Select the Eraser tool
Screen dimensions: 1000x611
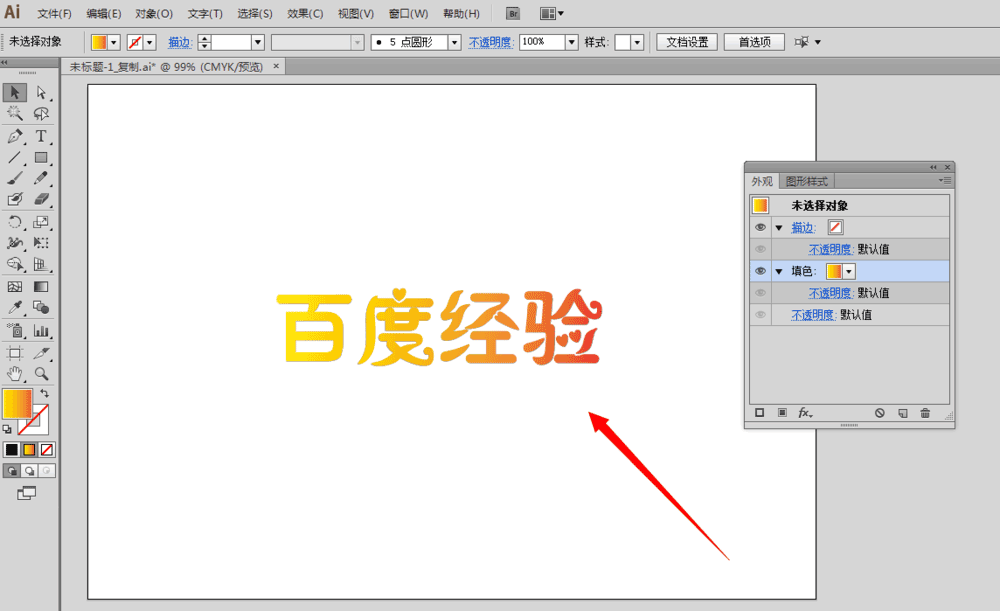click(x=41, y=200)
